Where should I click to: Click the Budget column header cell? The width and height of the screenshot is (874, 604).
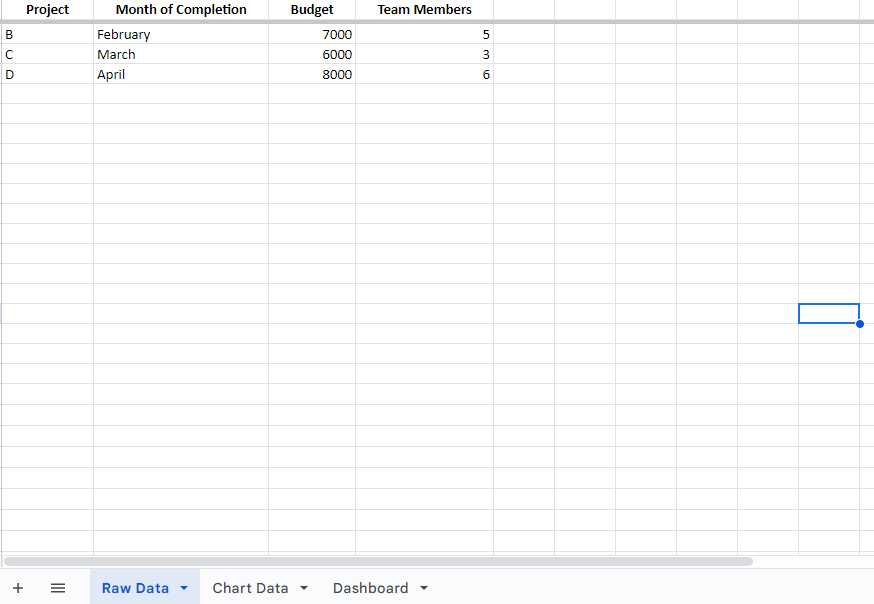pyautogui.click(x=312, y=10)
